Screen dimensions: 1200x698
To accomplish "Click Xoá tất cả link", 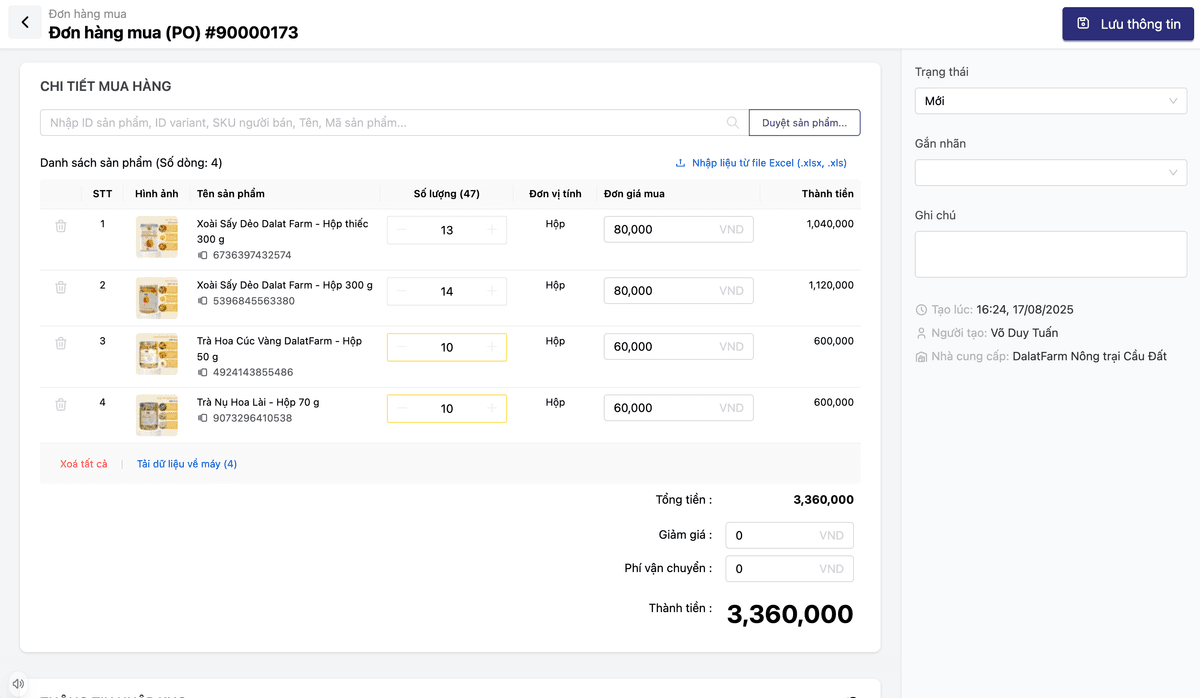I will pyautogui.click(x=84, y=464).
